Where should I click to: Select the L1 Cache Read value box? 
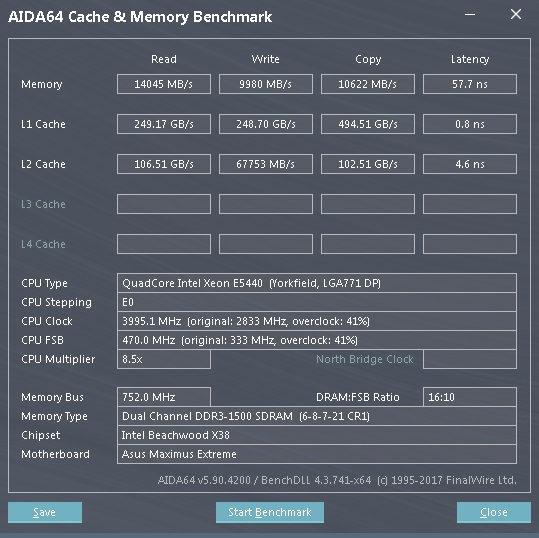click(x=164, y=124)
